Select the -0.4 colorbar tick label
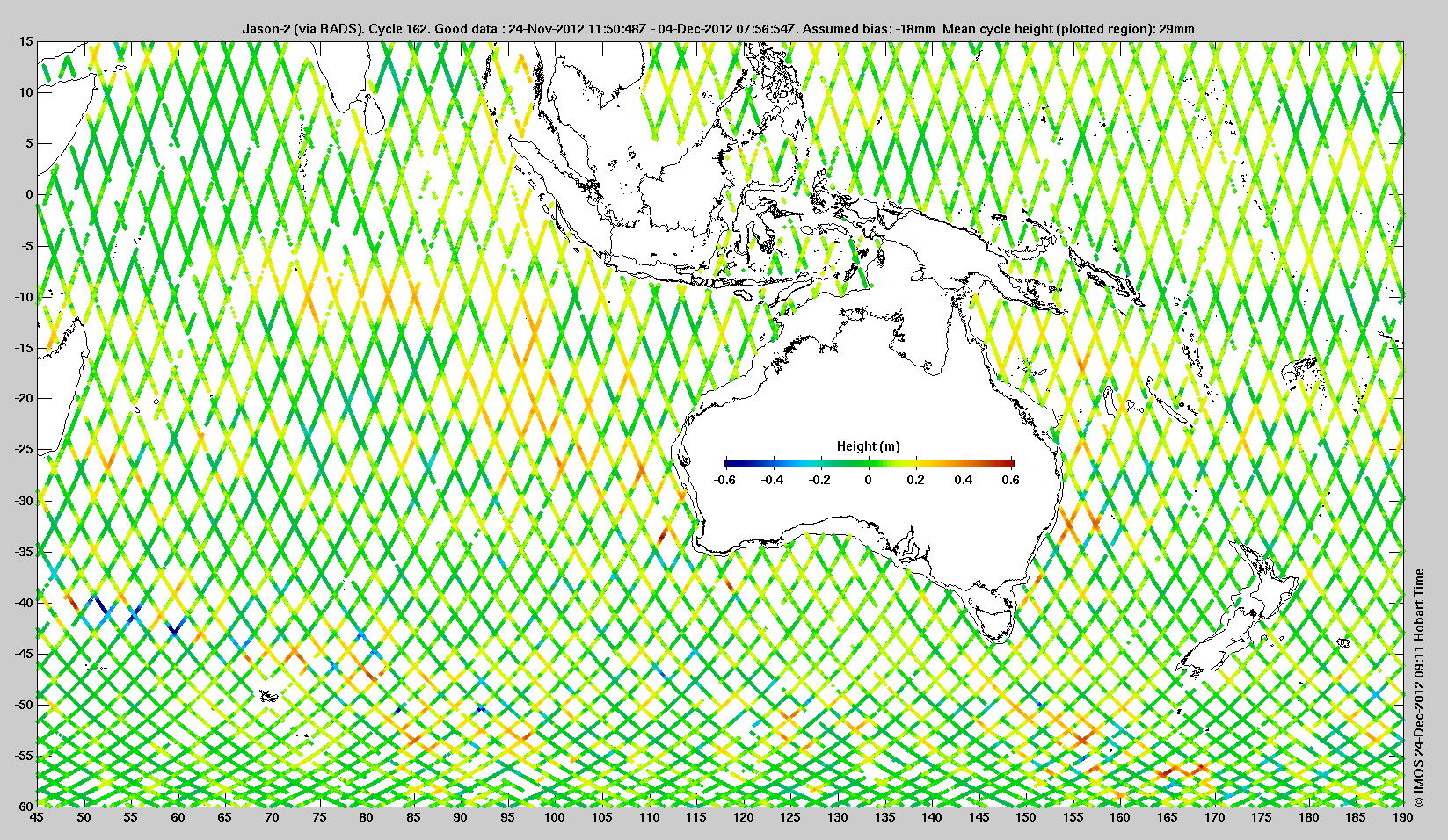This screenshot has height=840, width=1448. (x=772, y=480)
